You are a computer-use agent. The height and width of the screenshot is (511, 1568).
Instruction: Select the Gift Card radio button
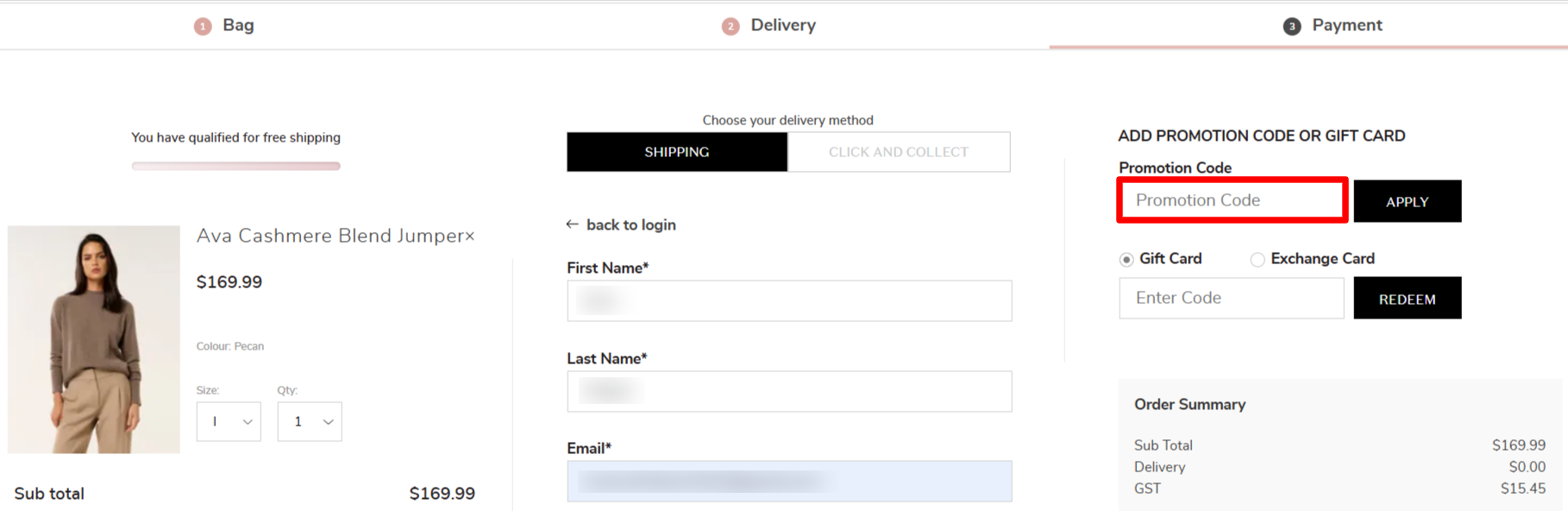point(1126,259)
